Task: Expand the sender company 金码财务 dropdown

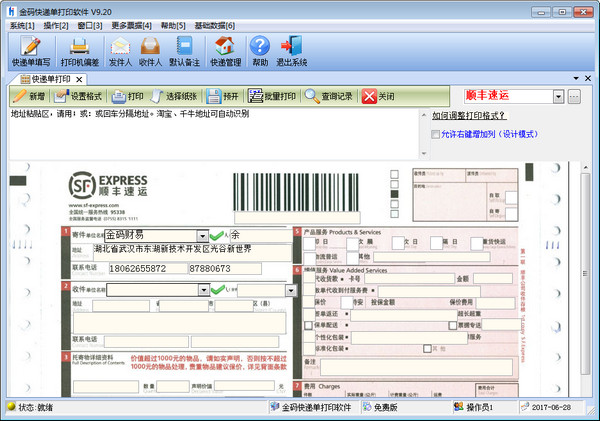Action: coord(203,235)
